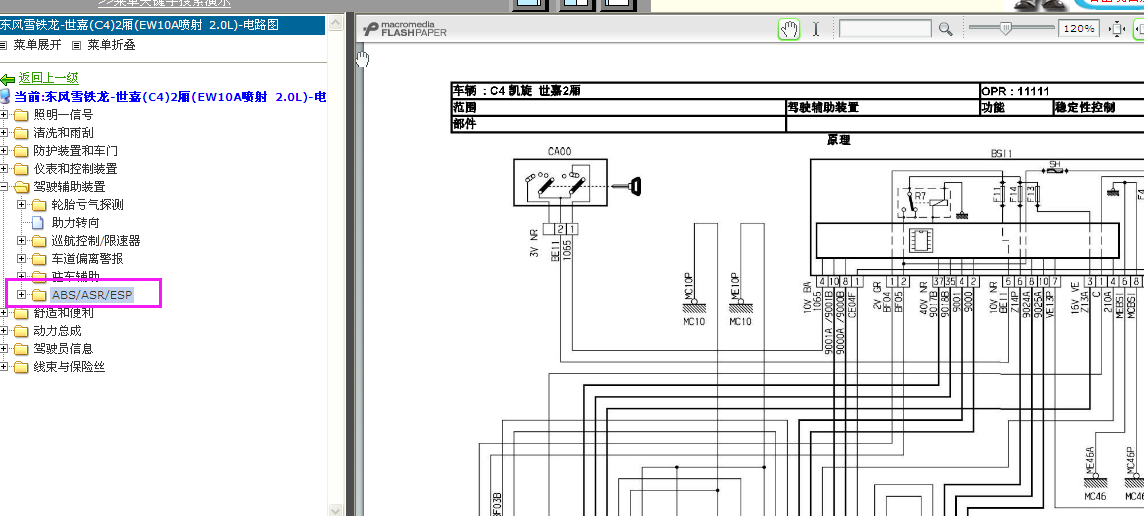Click the 菜单折叠 button text

tap(112, 45)
